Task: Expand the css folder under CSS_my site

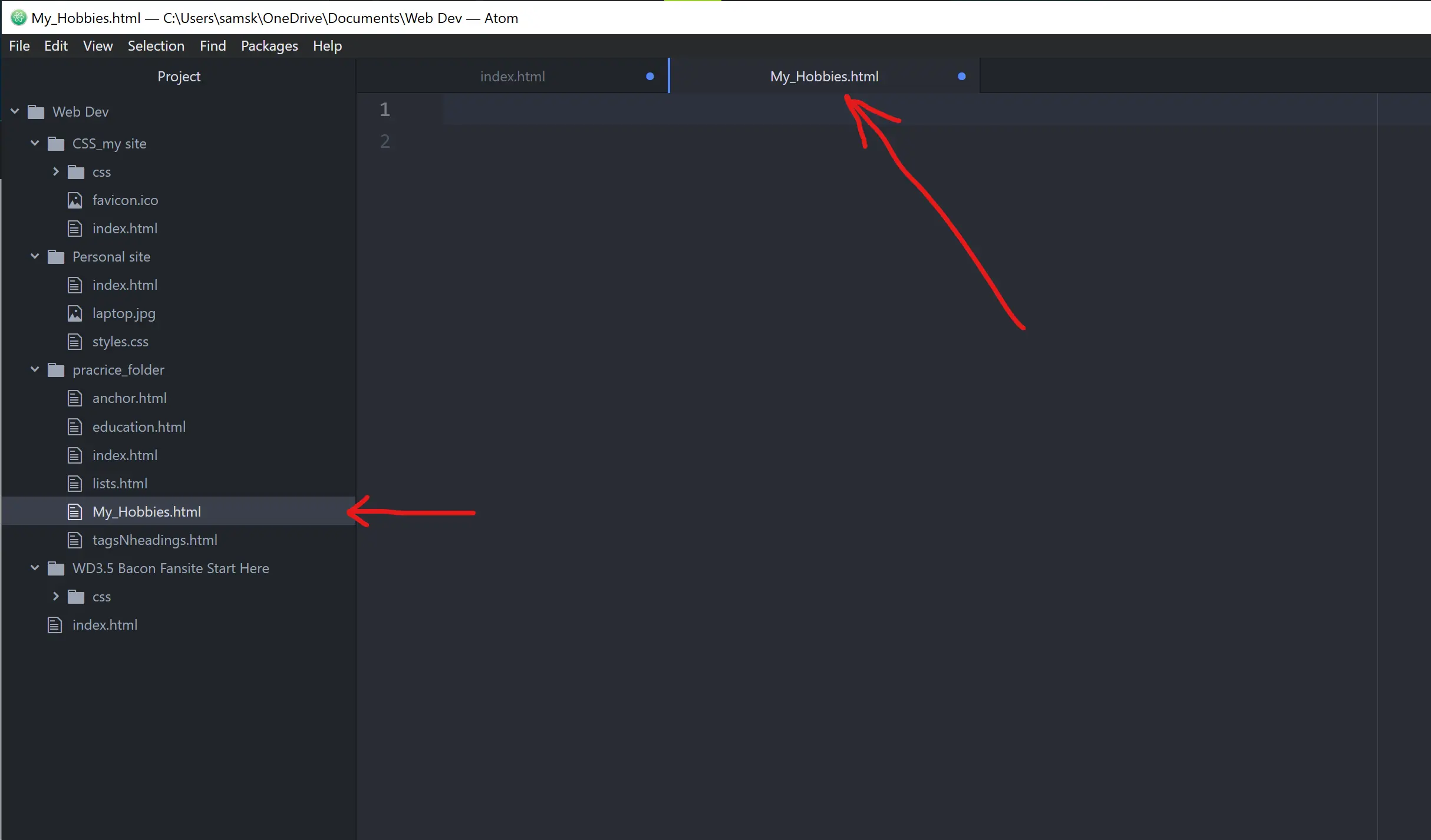Action: tap(56, 171)
